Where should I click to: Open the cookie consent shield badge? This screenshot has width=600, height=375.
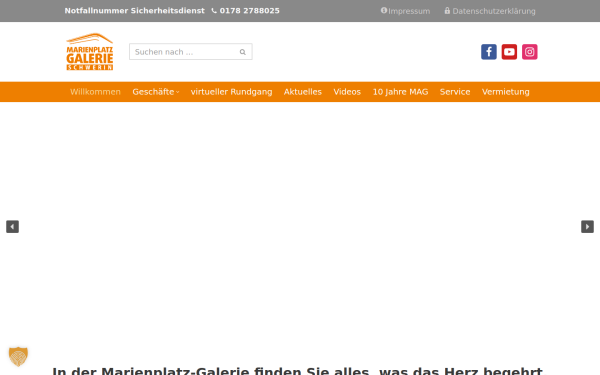coord(18,356)
